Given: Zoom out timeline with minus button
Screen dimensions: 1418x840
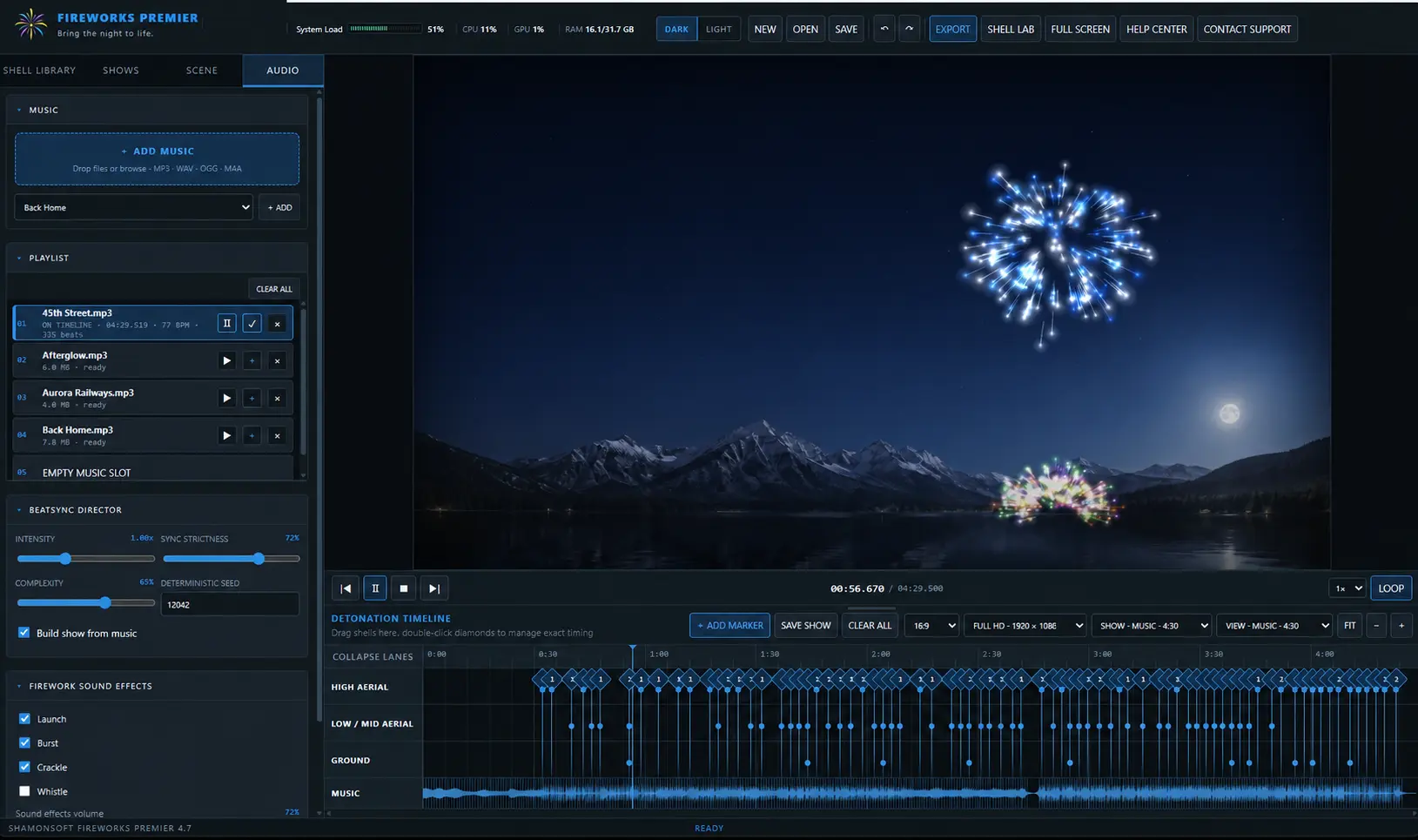Looking at the screenshot, I should coord(1376,625).
